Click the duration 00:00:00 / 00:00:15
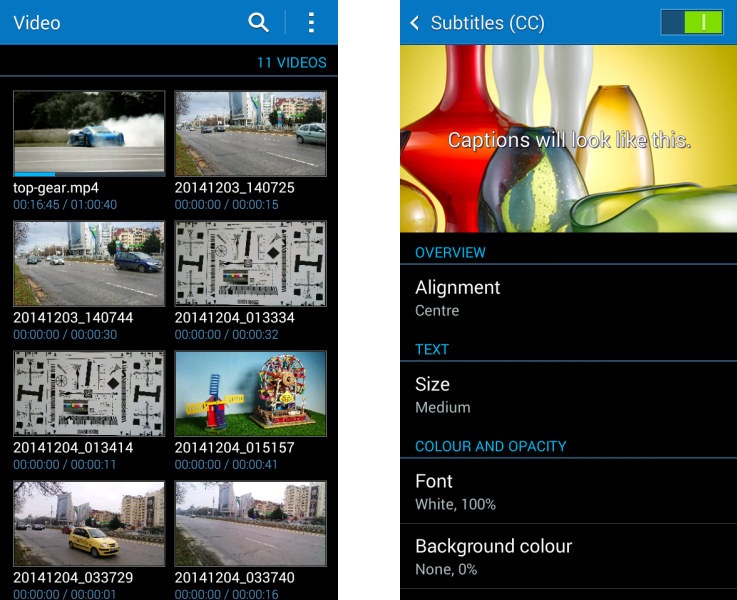This screenshot has height=600, width=737. 227,205
